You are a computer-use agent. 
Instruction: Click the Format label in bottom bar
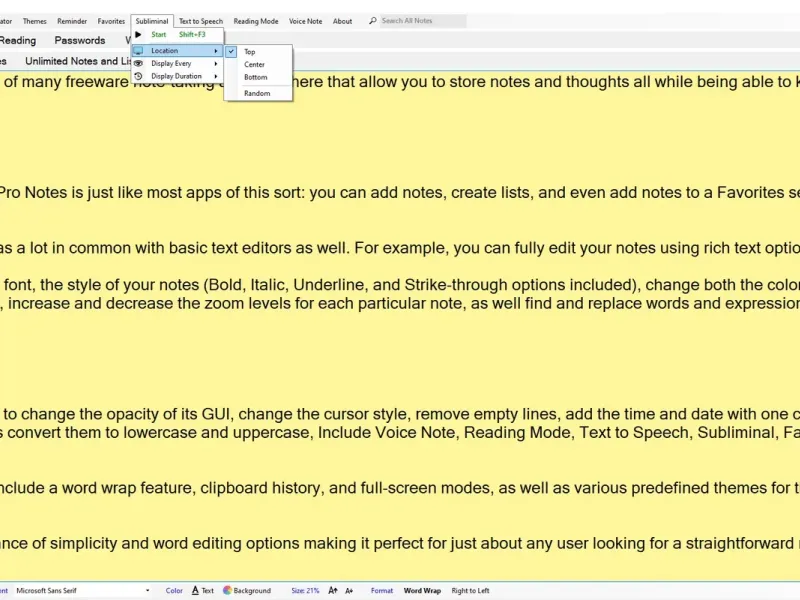[382, 590]
